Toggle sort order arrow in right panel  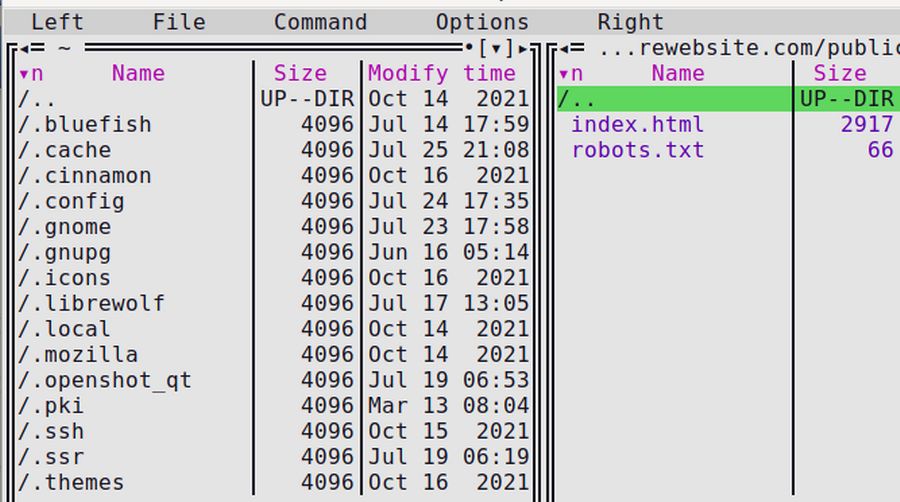[563, 74]
